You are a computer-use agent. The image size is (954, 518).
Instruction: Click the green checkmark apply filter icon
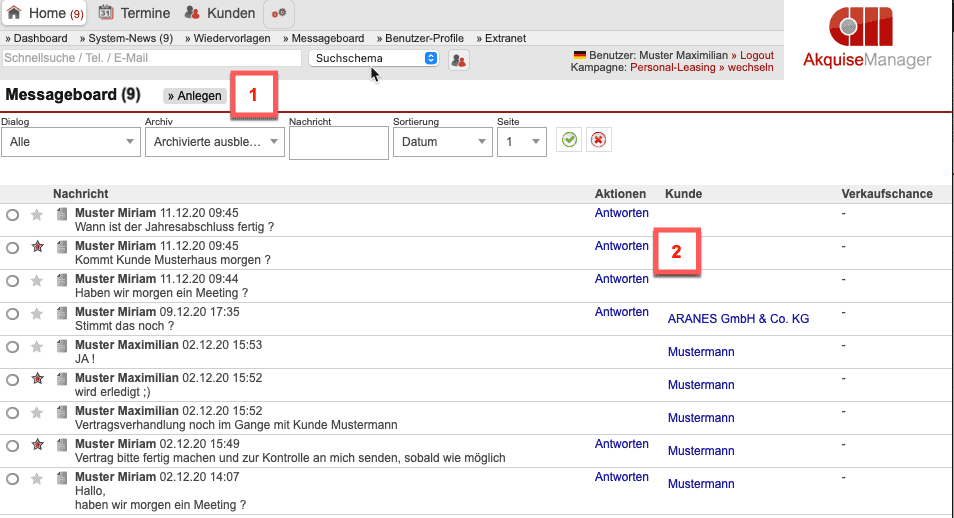(569, 141)
